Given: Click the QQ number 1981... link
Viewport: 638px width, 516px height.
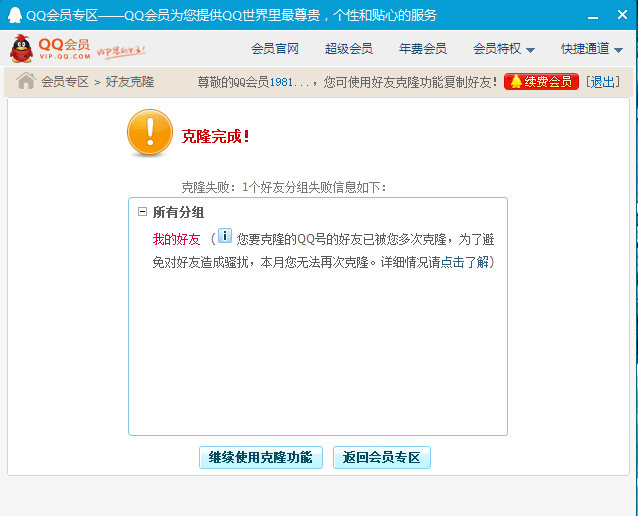Looking at the screenshot, I should tap(289, 82).
